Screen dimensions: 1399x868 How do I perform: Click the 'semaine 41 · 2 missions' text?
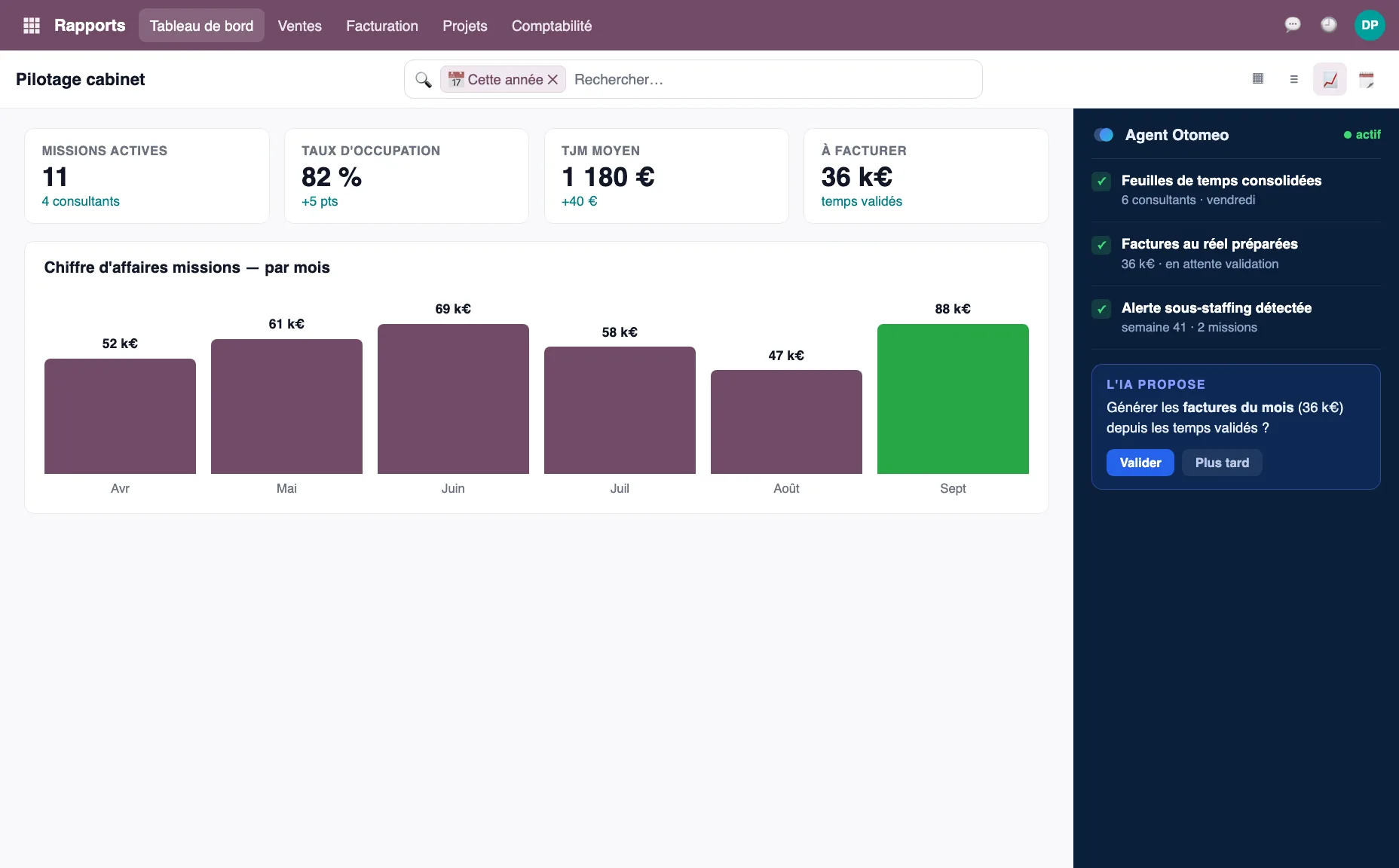coord(1189,327)
